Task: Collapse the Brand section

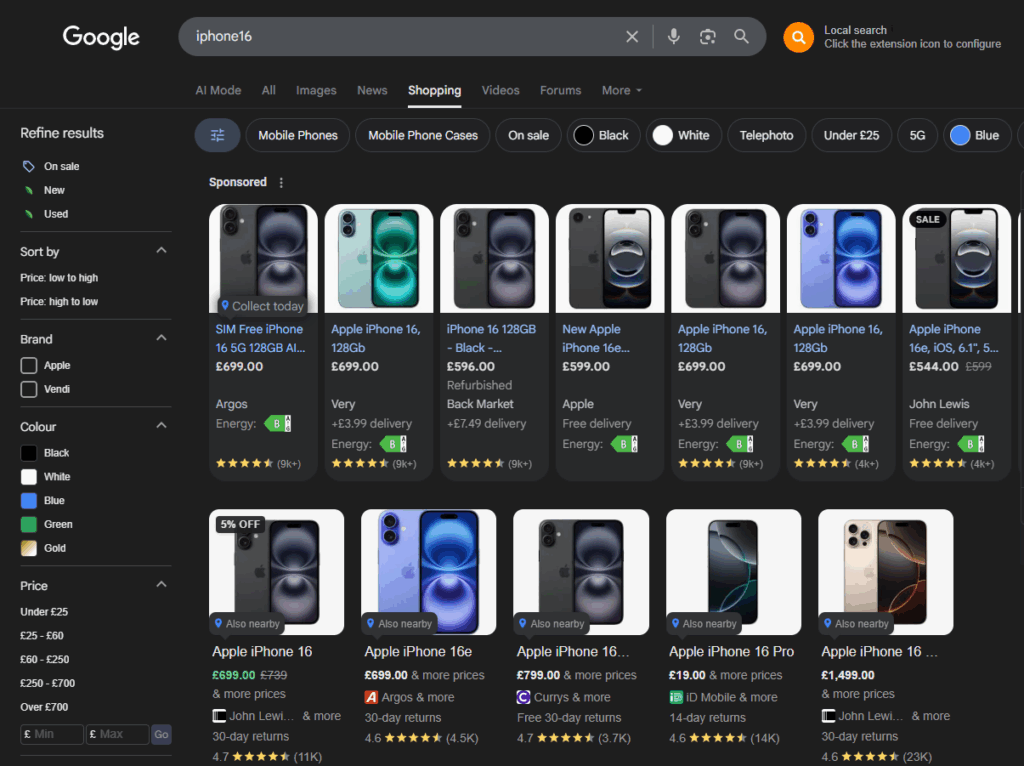Action: point(161,339)
